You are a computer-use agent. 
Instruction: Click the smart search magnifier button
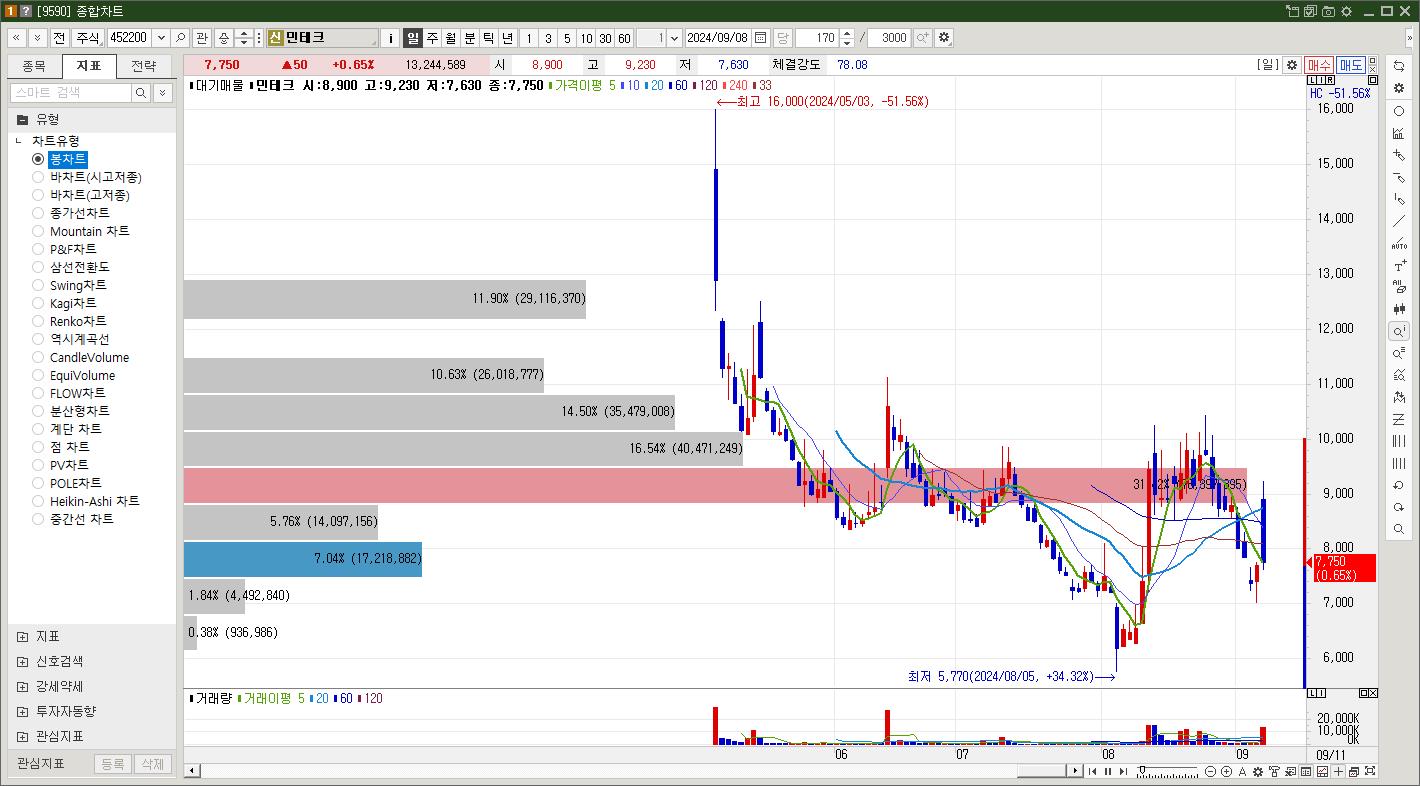point(141,92)
